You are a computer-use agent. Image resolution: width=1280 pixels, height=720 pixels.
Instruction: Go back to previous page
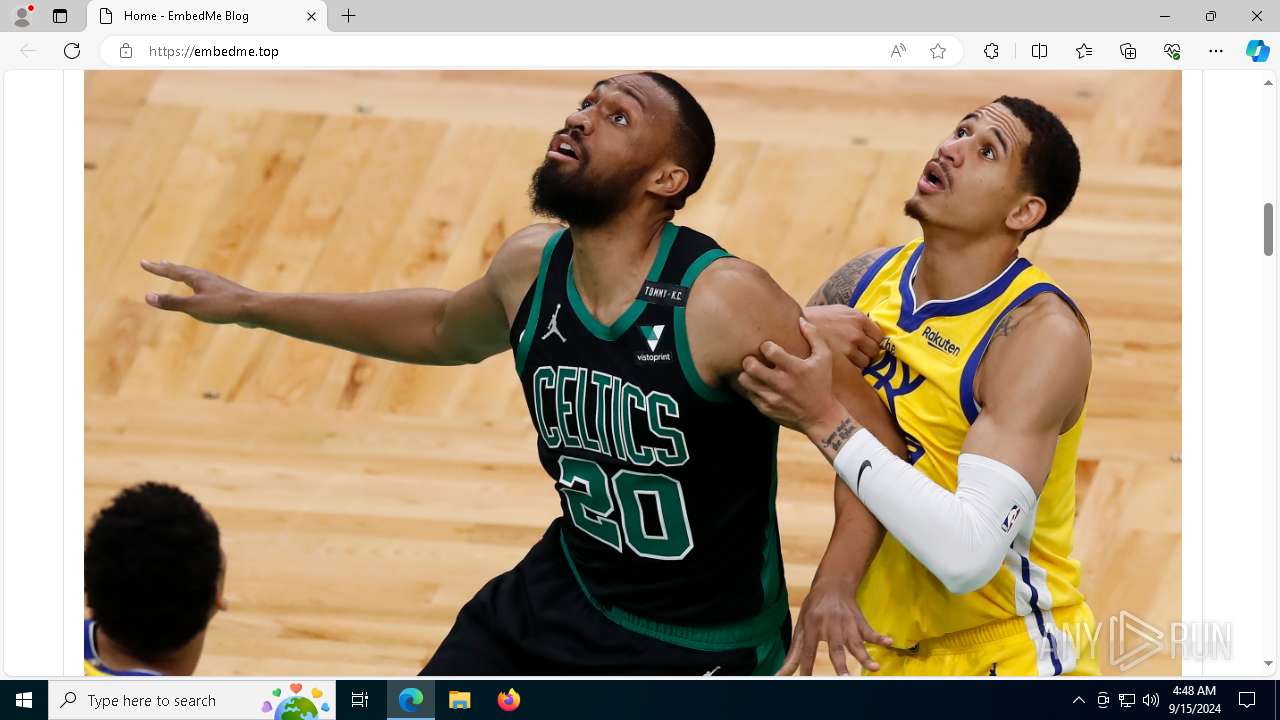coord(28,51)
